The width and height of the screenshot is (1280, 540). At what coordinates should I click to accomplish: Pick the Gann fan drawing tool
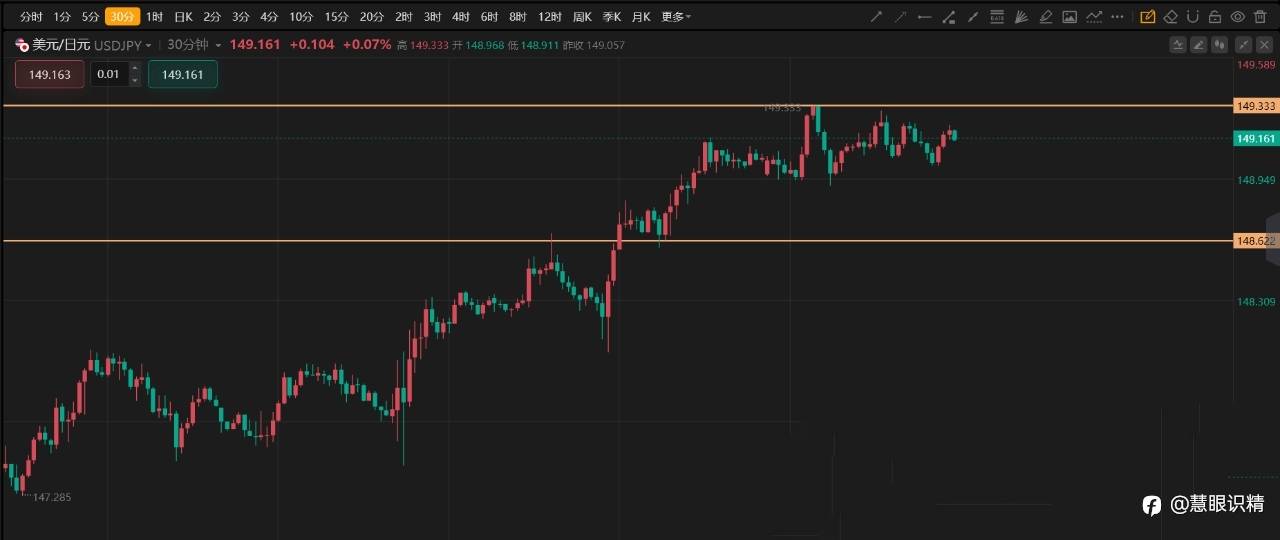tap(1021, 17)
